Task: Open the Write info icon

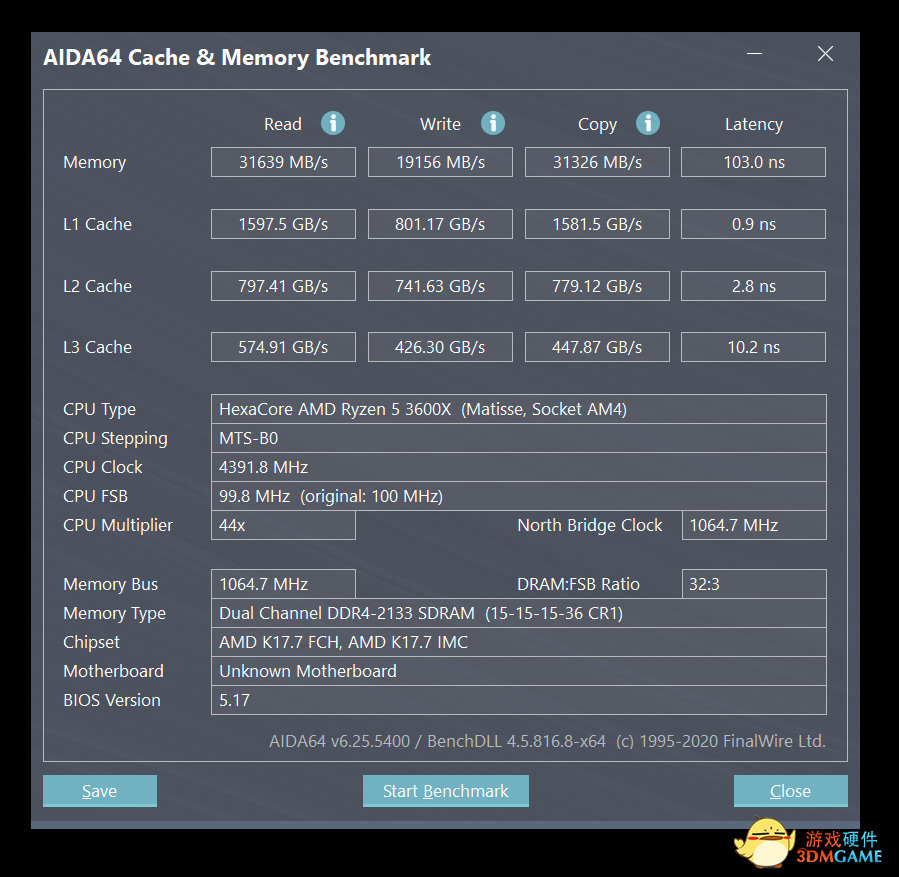Action: [493, 123]
